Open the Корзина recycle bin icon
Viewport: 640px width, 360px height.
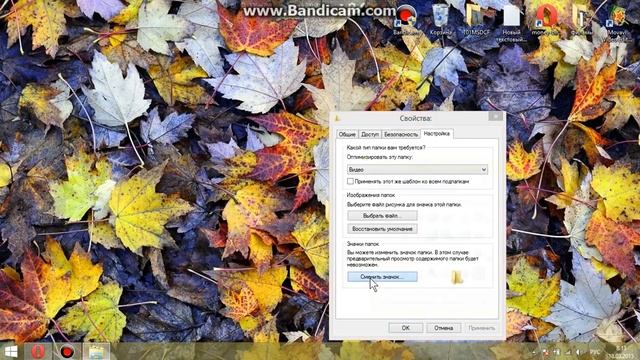441,19
